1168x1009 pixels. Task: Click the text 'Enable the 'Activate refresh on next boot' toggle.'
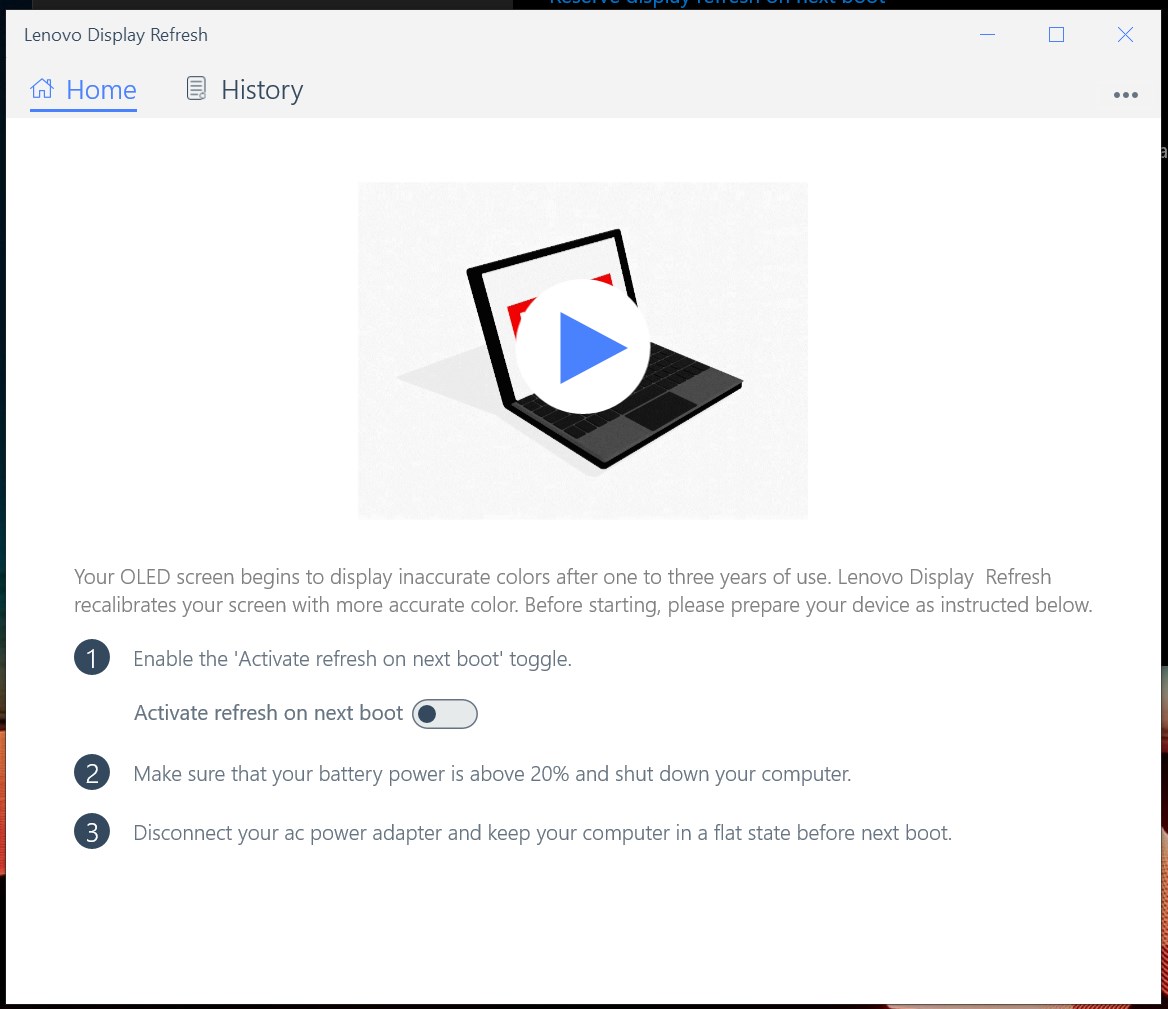click(x=352, y=659)
